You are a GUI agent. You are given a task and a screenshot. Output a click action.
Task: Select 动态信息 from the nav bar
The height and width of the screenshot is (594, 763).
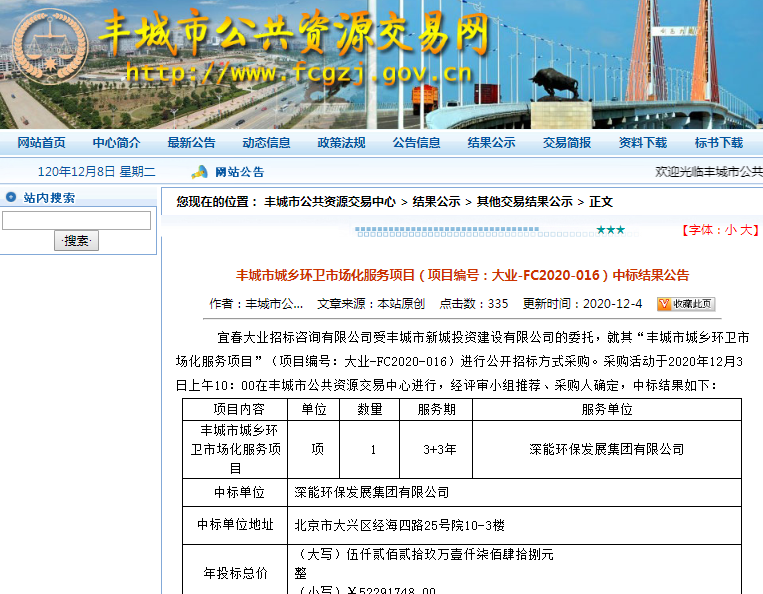point(266,143)
